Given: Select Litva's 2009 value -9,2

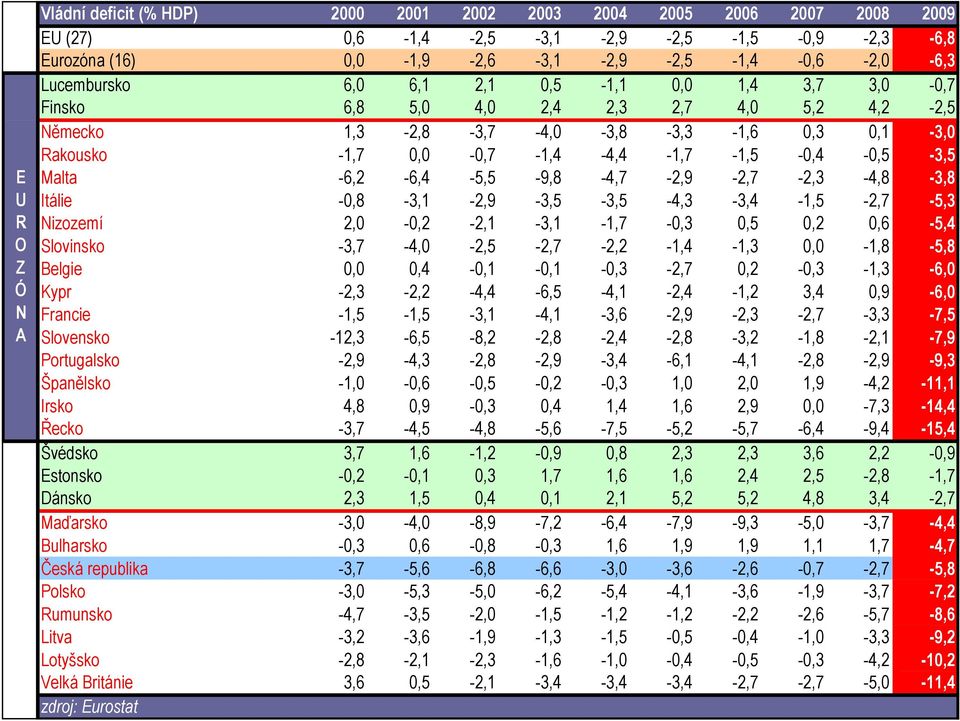Looking at the screenshot, I should 942,637.
